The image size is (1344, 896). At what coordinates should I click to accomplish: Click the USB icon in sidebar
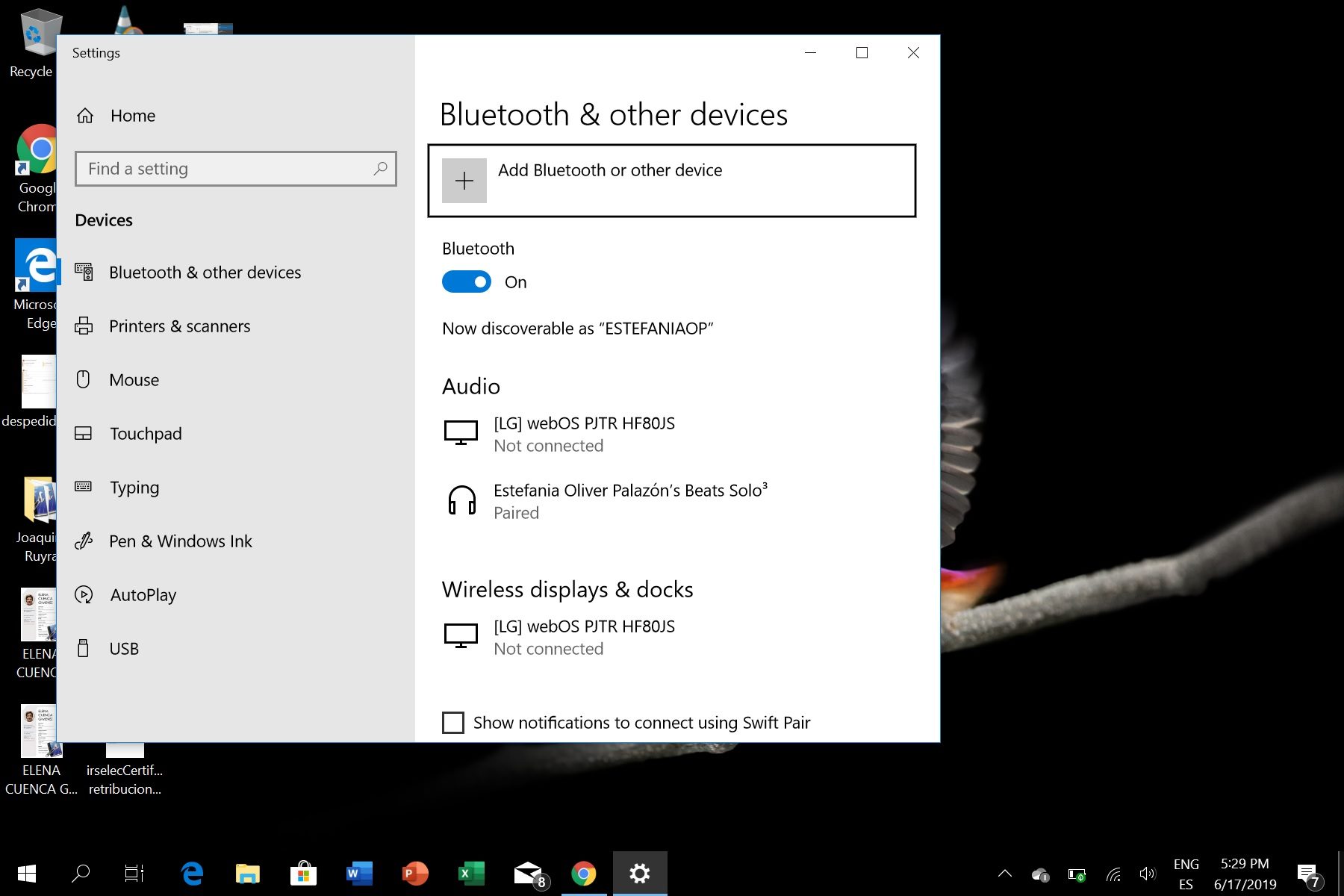click(84, 649)
